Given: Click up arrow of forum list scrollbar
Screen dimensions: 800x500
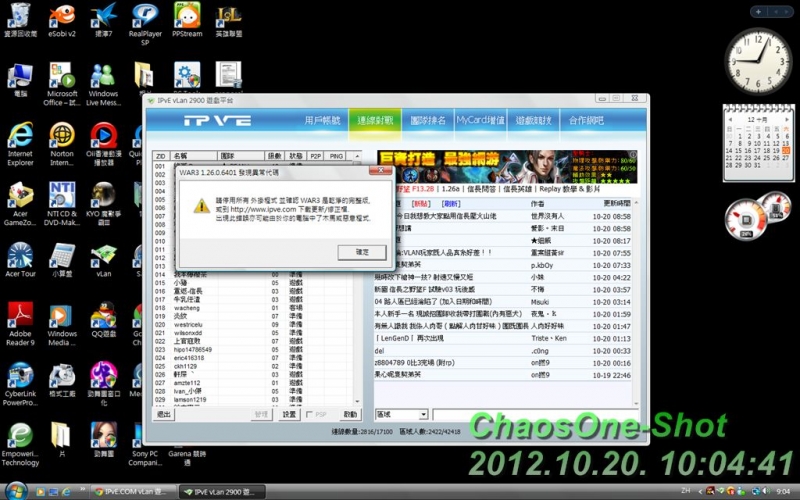Looking at the screenshot, I should 636,203.
